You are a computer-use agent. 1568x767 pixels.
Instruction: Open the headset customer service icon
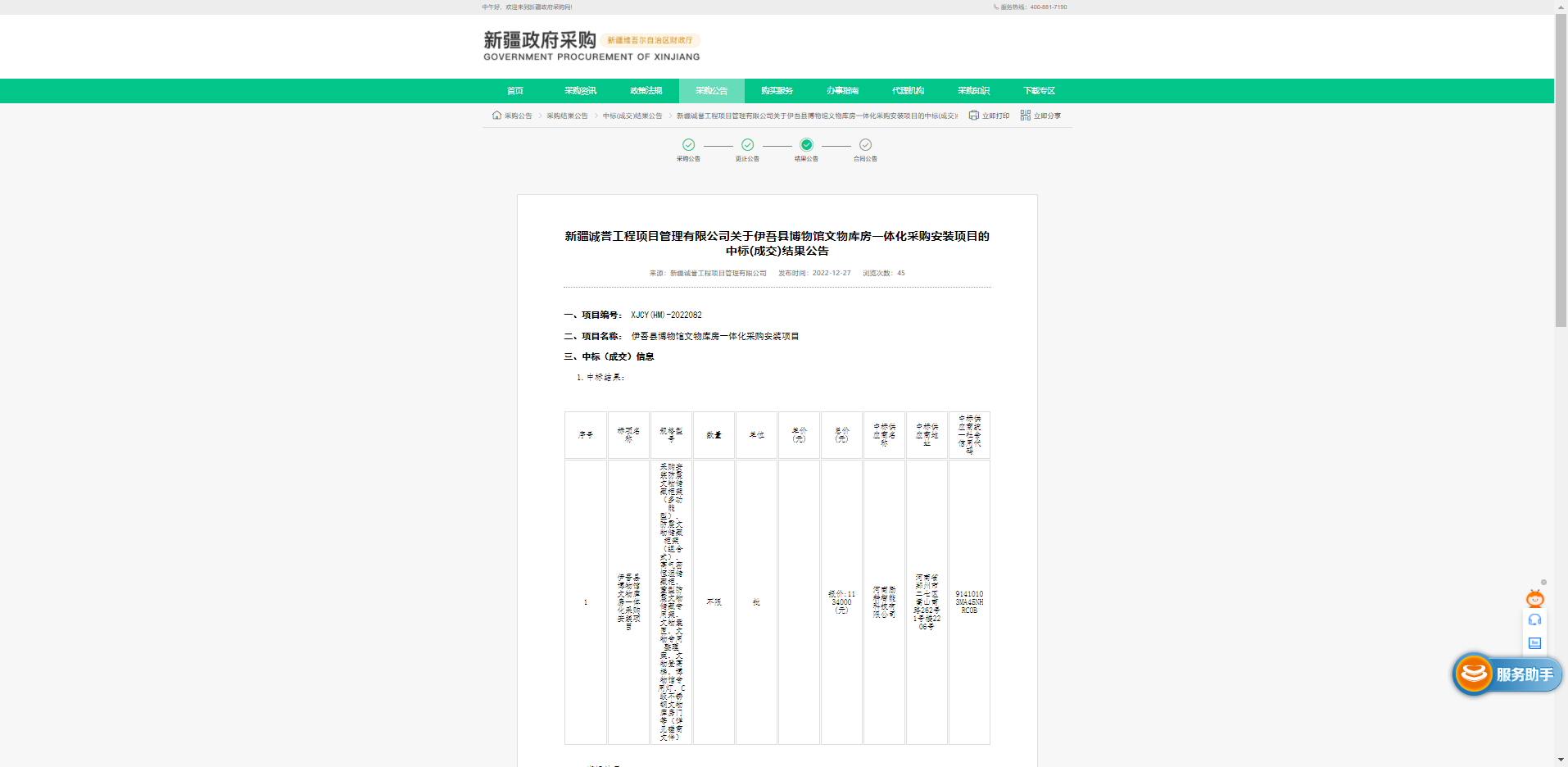[1534, 620]
